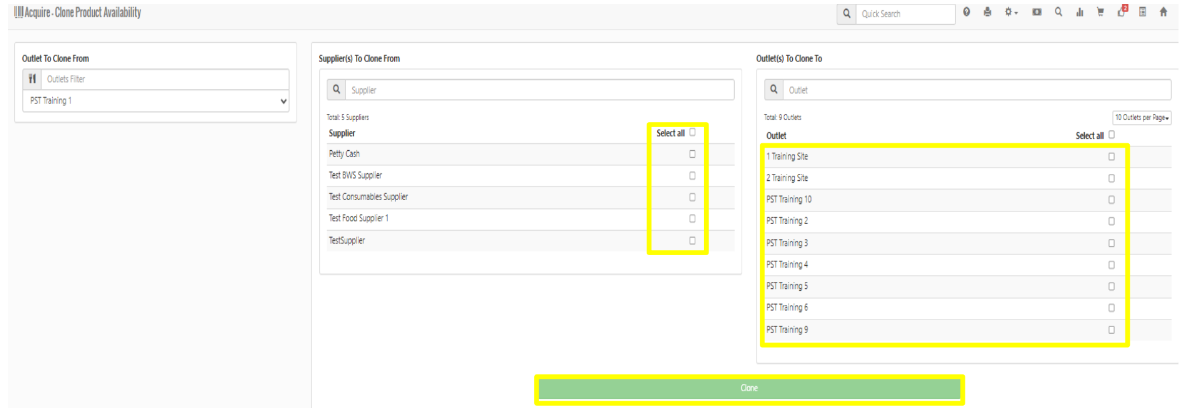
Task: Click the money note icon in toolbar
Action: pos(1037,13)
